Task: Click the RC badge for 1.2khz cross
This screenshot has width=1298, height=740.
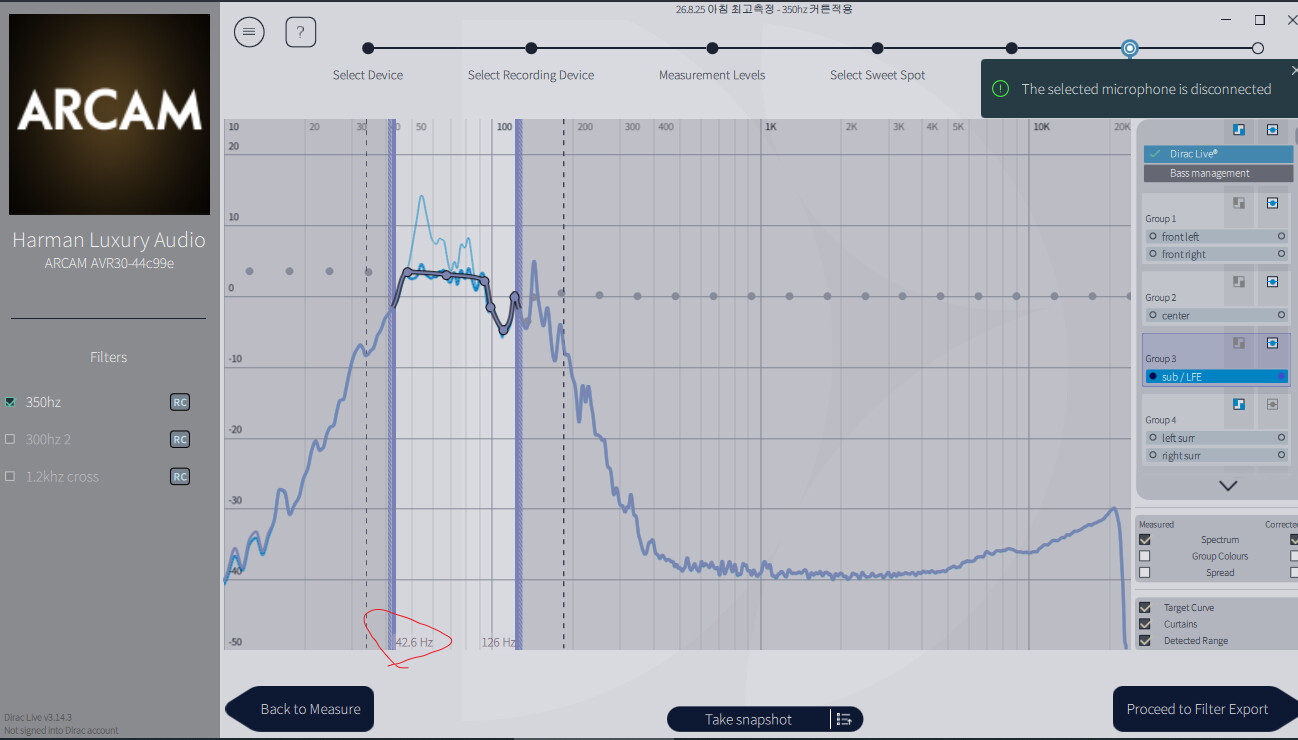Action: tap(180, 476)
